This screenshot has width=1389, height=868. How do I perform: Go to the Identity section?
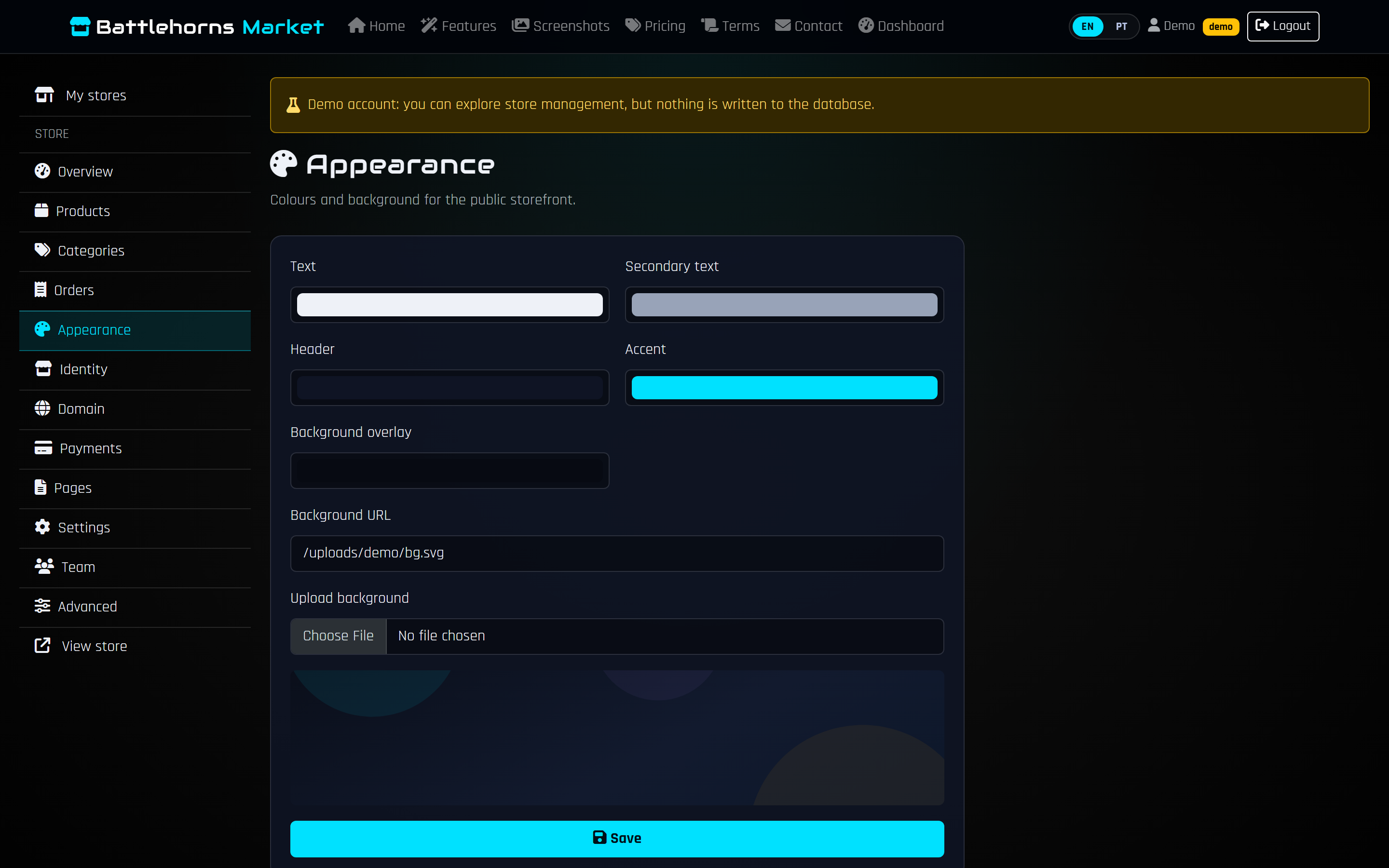tap(135, 370)
